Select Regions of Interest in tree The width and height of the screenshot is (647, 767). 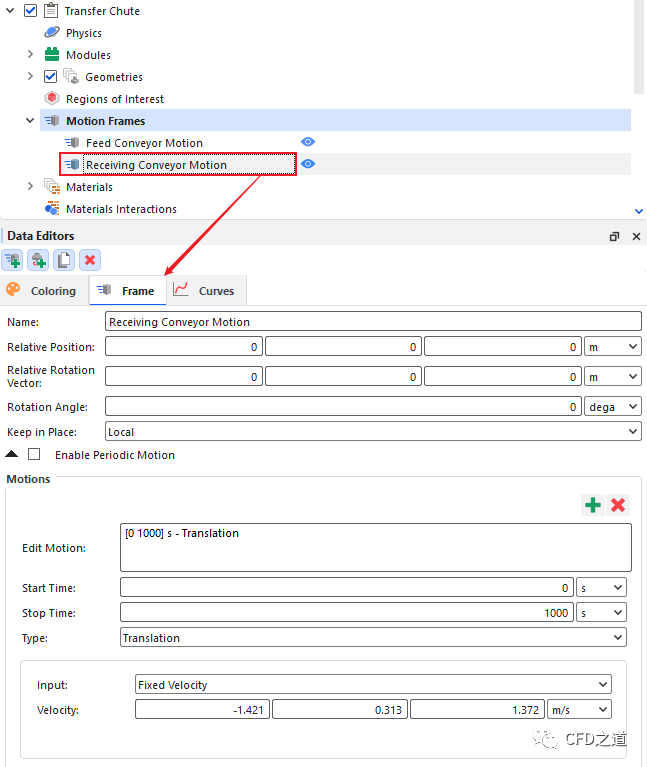pyautogui.click(x=114, y=99)
